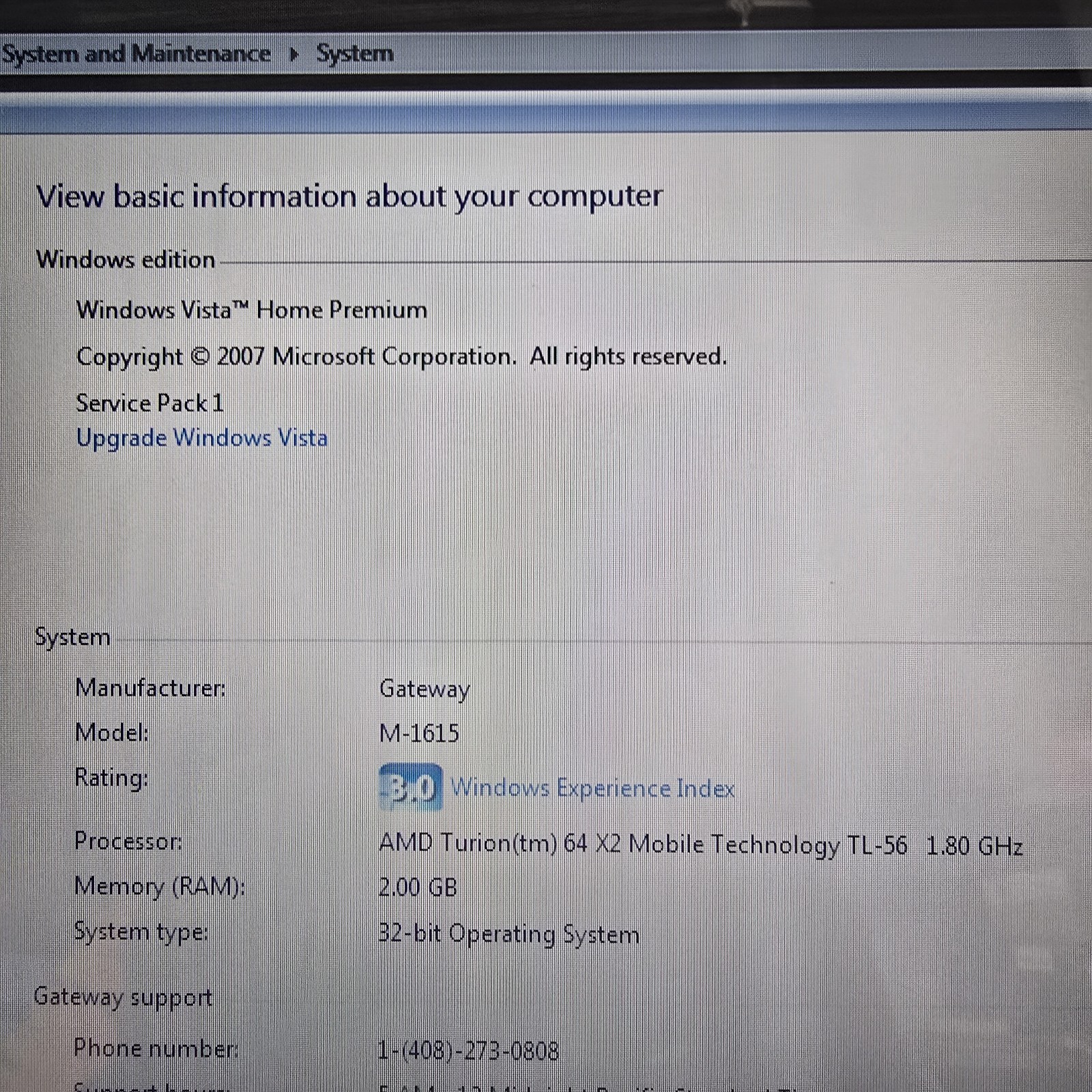Viewport: 1092px width, 1092px height.
Task: Select the Gateway manufacturer value
Action: point(425,689)
